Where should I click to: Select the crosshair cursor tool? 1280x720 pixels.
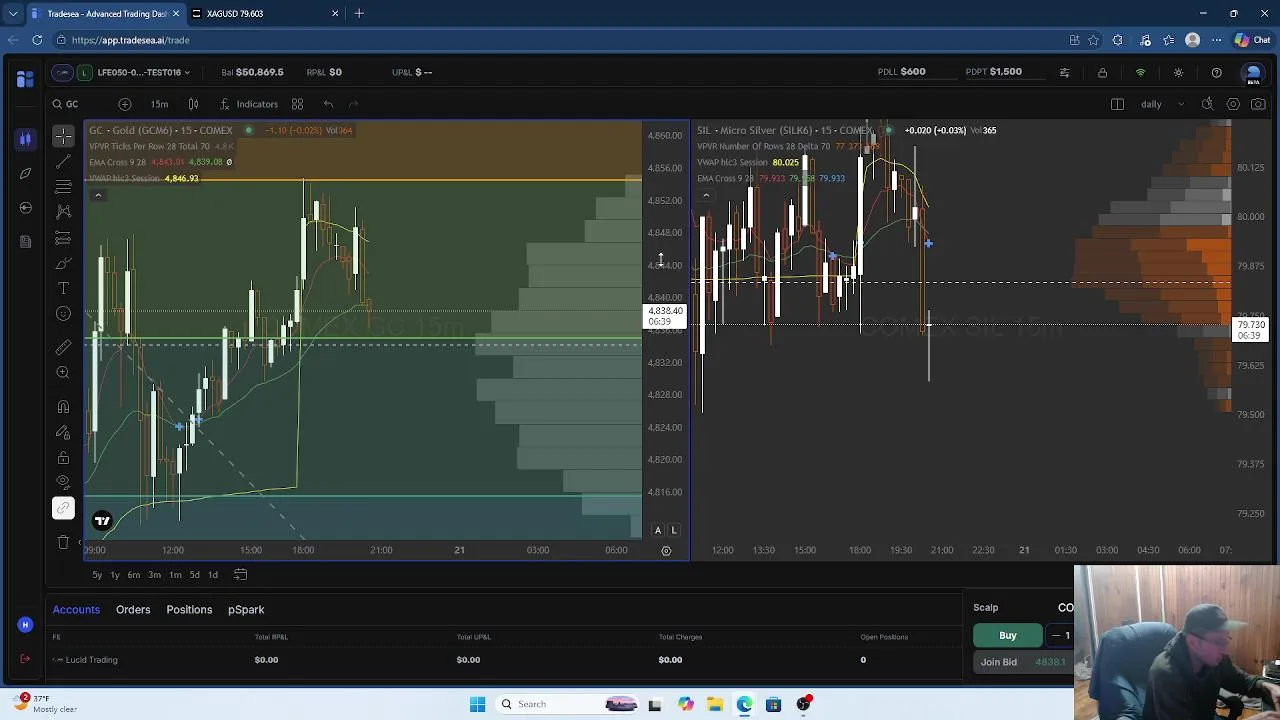[63, 135]
